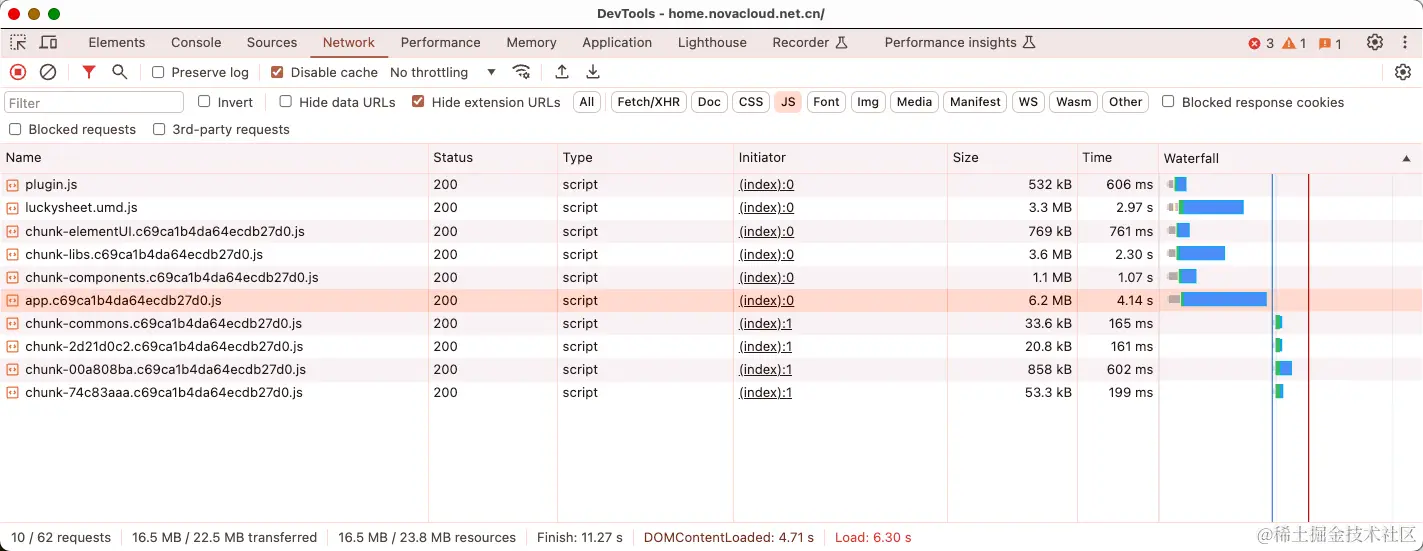Viewport: 1423px width, 551px height.
Task: Show the 3 errors counter
Action: pos(1261,43)
